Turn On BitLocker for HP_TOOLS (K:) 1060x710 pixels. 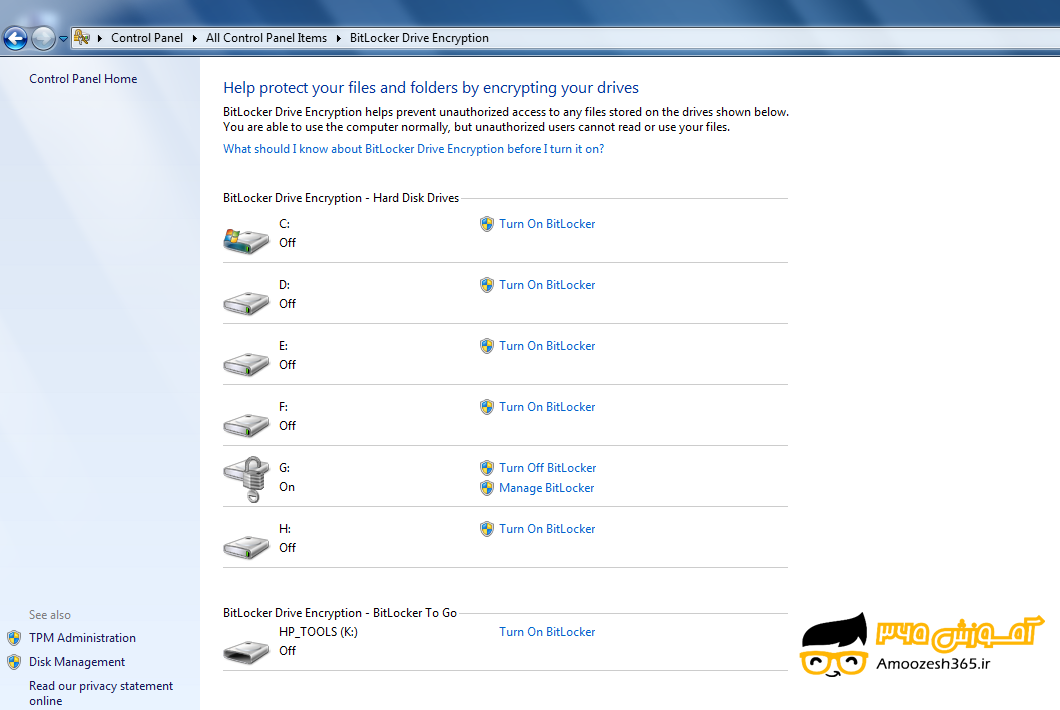pyautogui.click(x=548, y=632)
